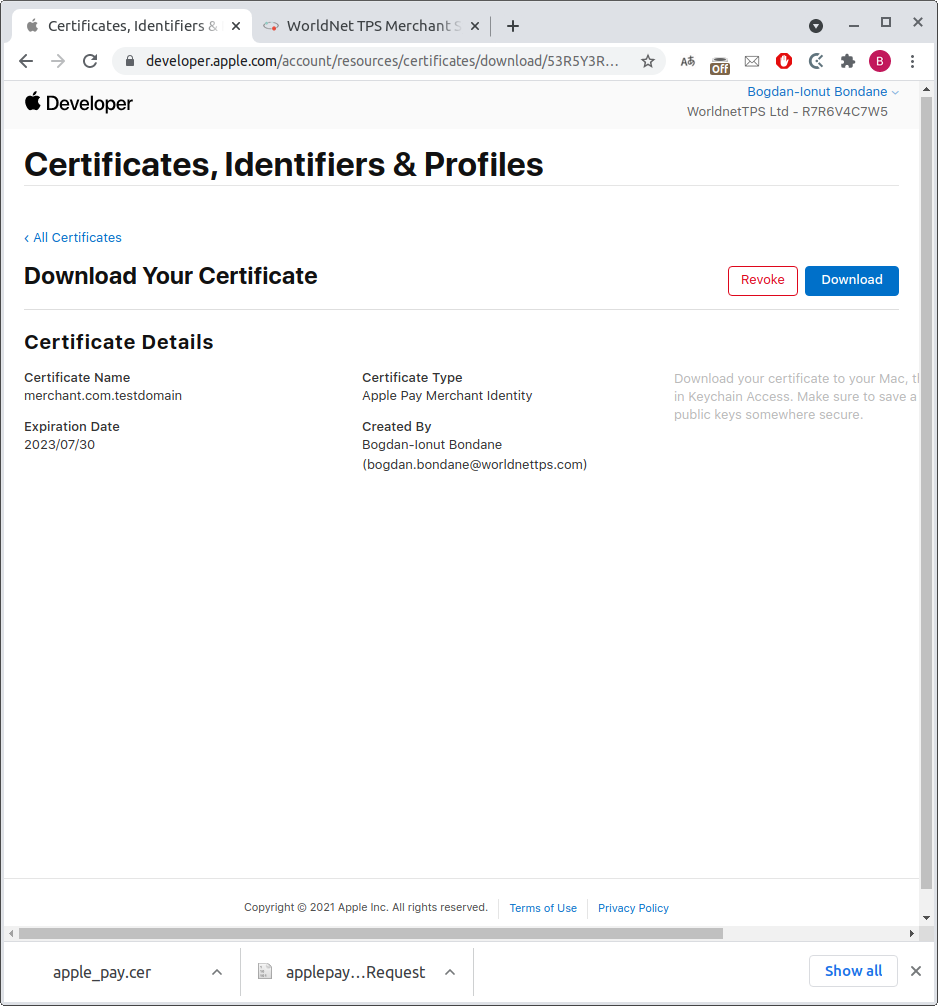Switch to WorldNet TPS Merchant tab
Screen dimensions: 938x1006
(x=368, y=26)
